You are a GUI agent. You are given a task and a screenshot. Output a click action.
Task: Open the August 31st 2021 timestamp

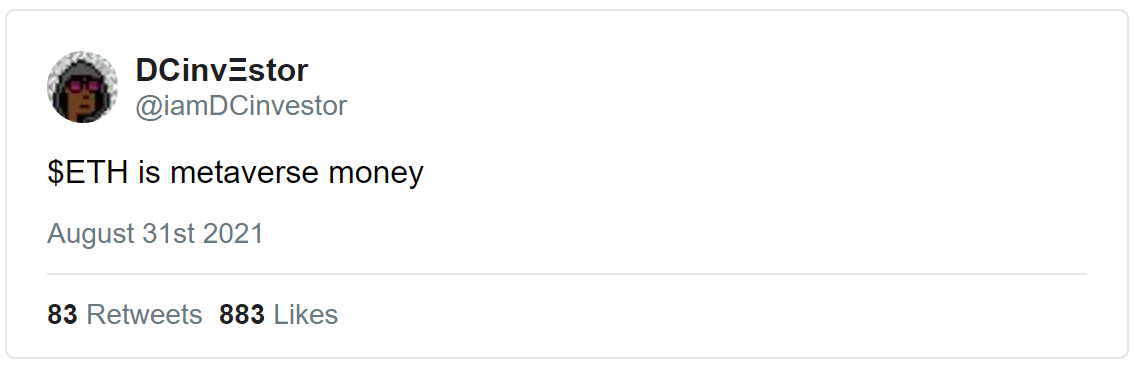[x=156, y=234]
